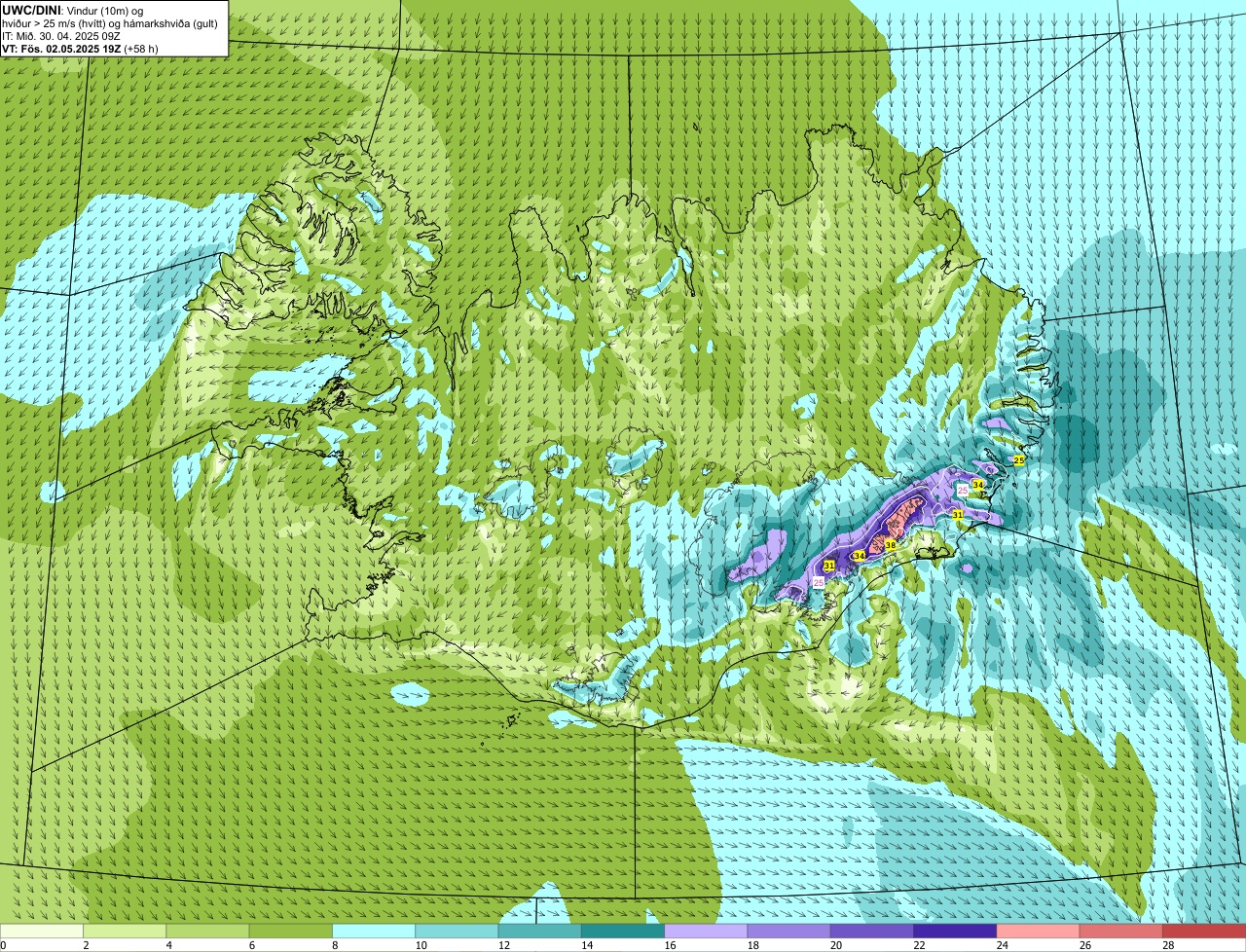The width and height of the screenshot is (1246, 952).
Task: Click the 6–8 m/s olive green legend swatch
Action: pyautogui.click(x=291, y=931)
